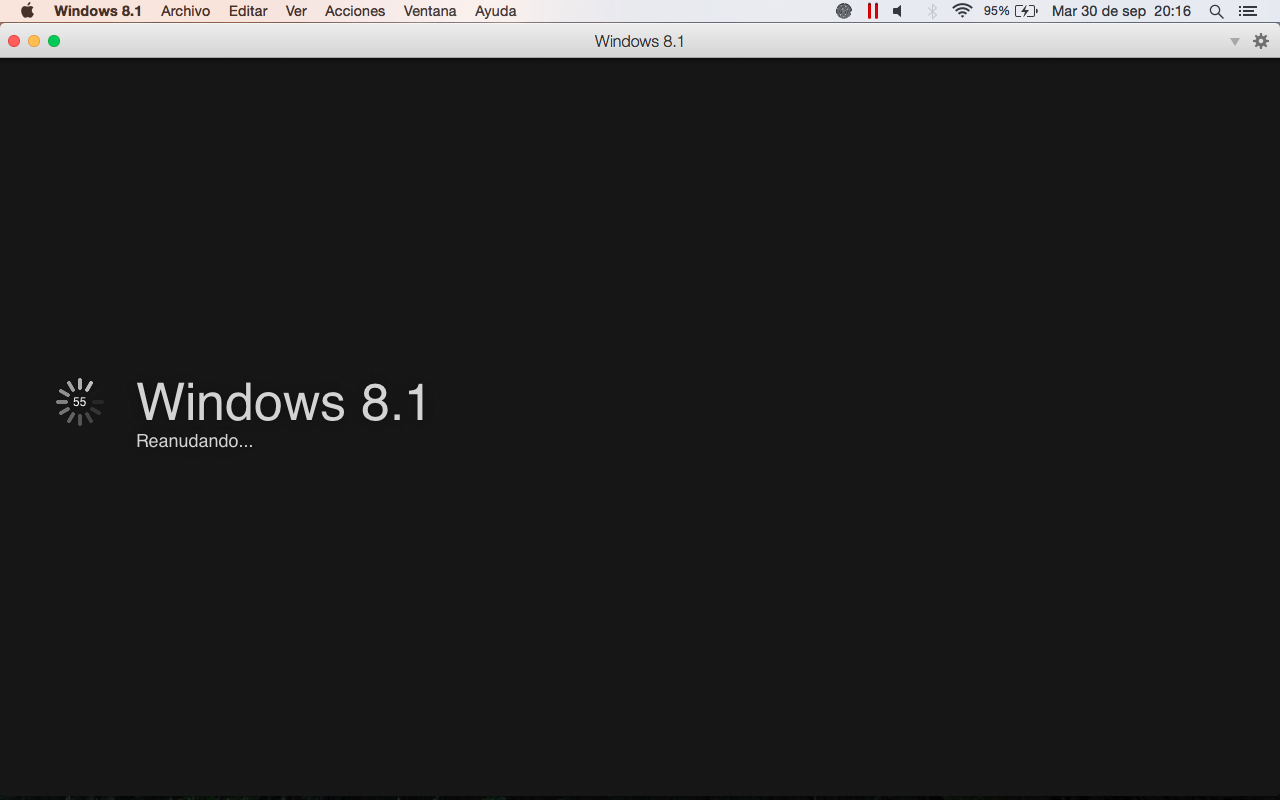This screenshot has height=800, width=1280.
Task: Click the volume speaker icon
Action: tap(898, 11)
